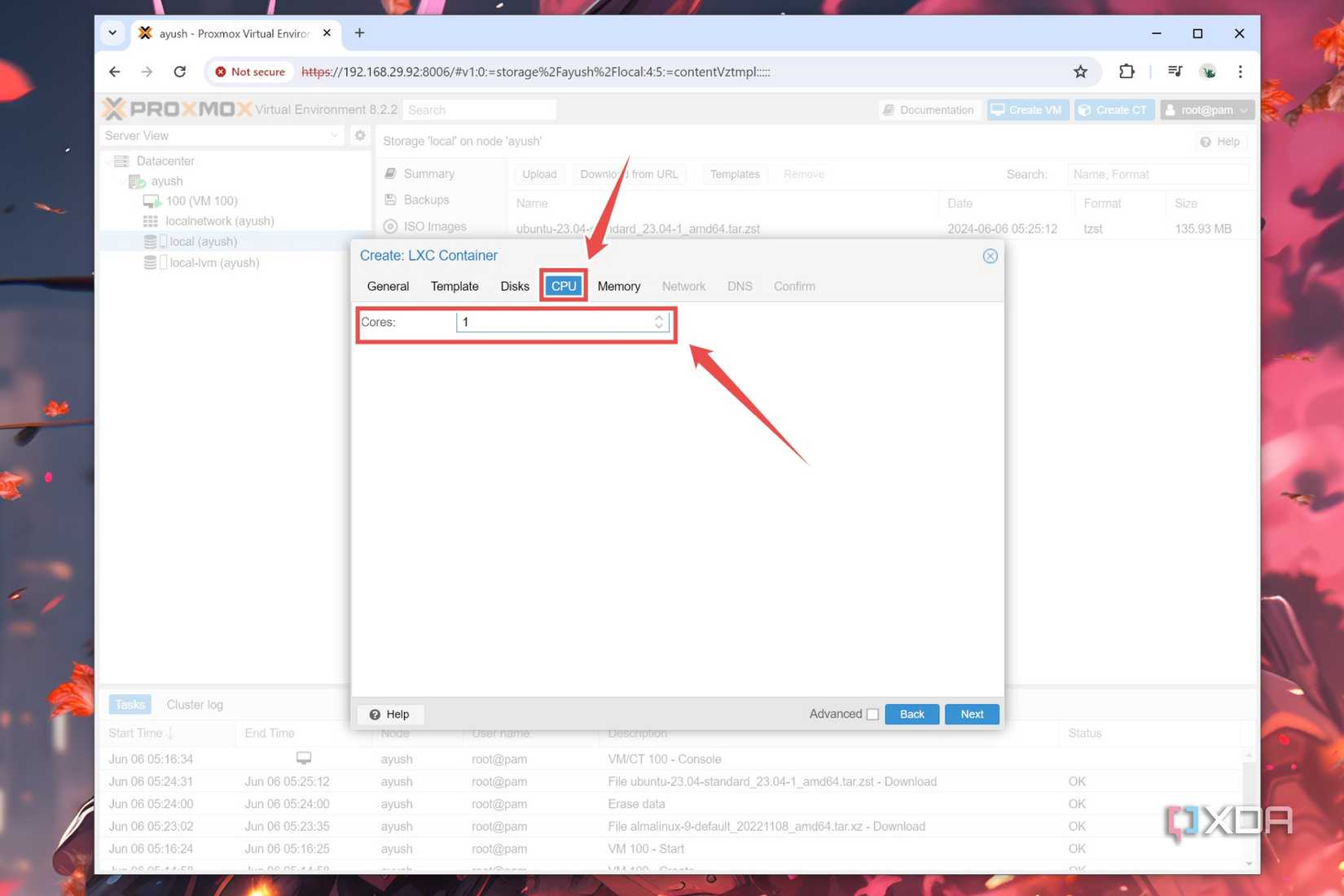Switch to the Memory tab
The image size is (1344, 896).
(618, 286)
